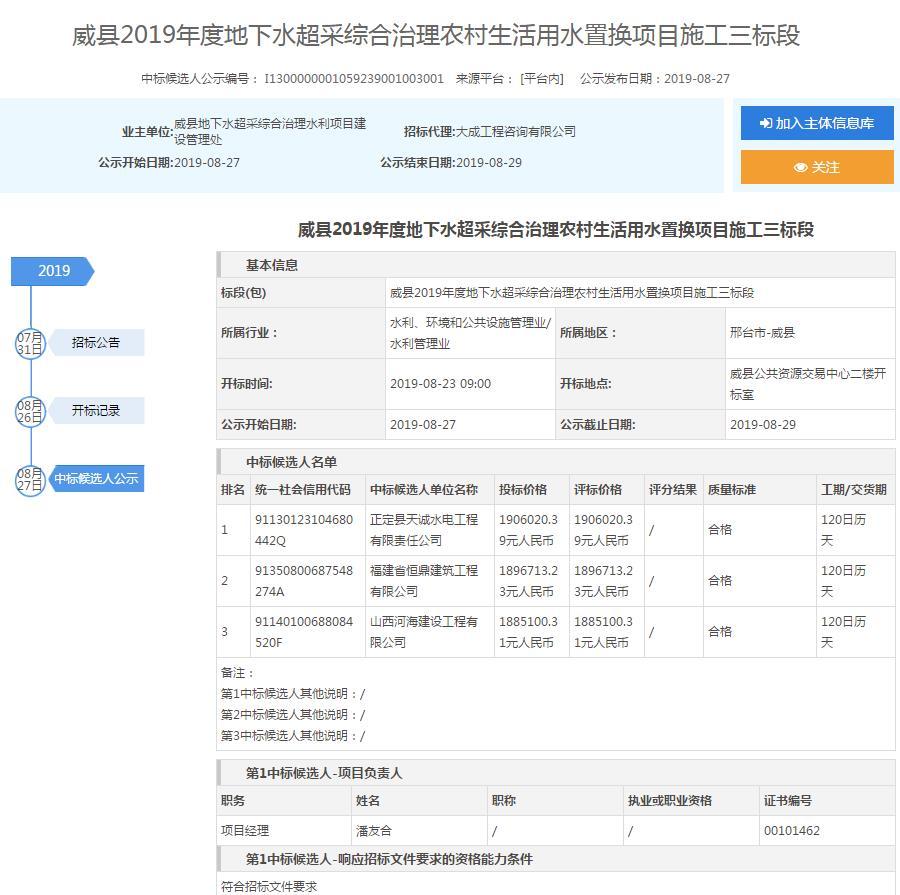The image size is (900, 895).
Task: Click candidate 福建省恒鼎建筑工程有限公司
Action: click(x=424, y=581)
